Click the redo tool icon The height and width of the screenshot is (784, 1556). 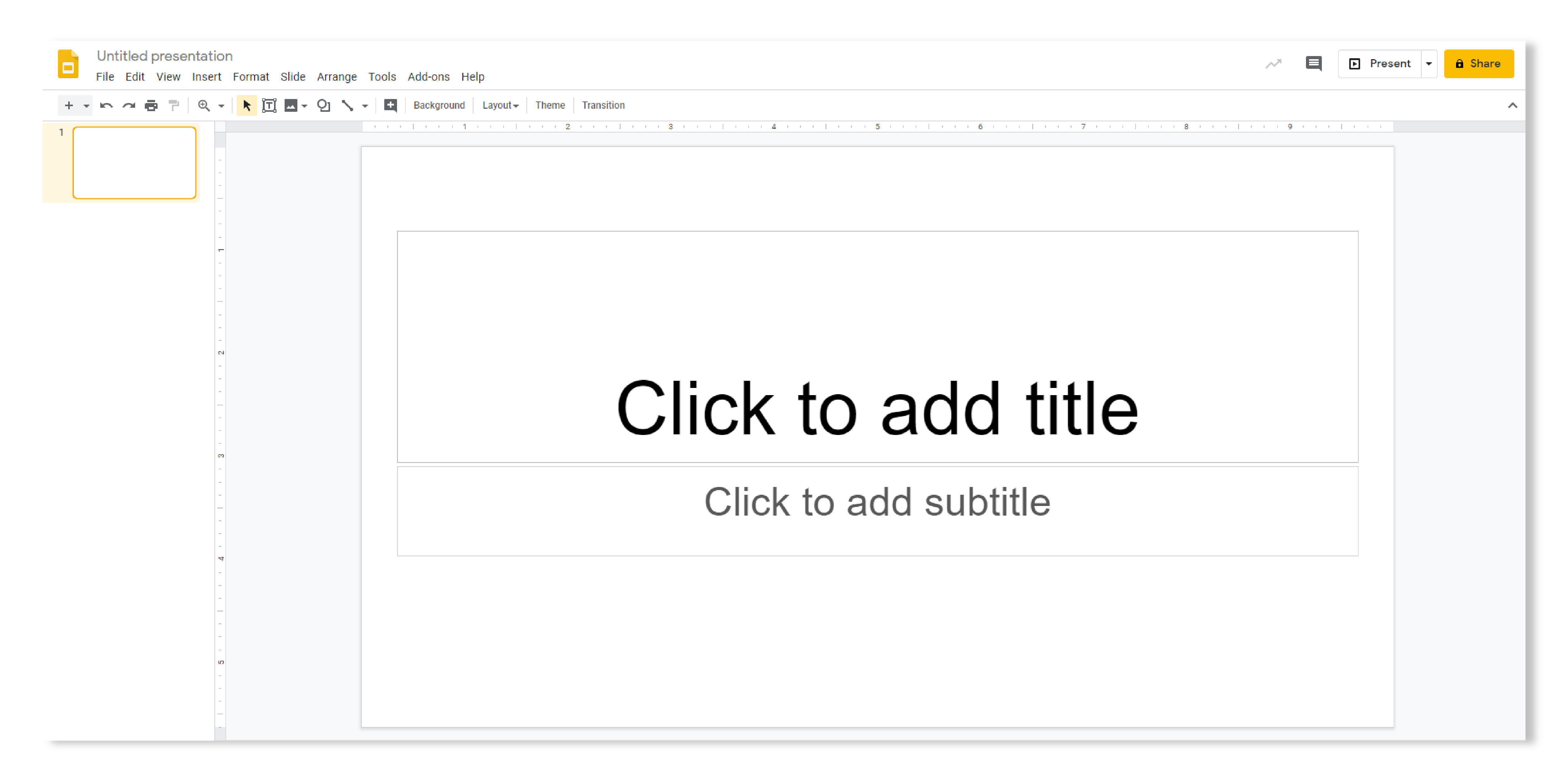pos(128,105)
